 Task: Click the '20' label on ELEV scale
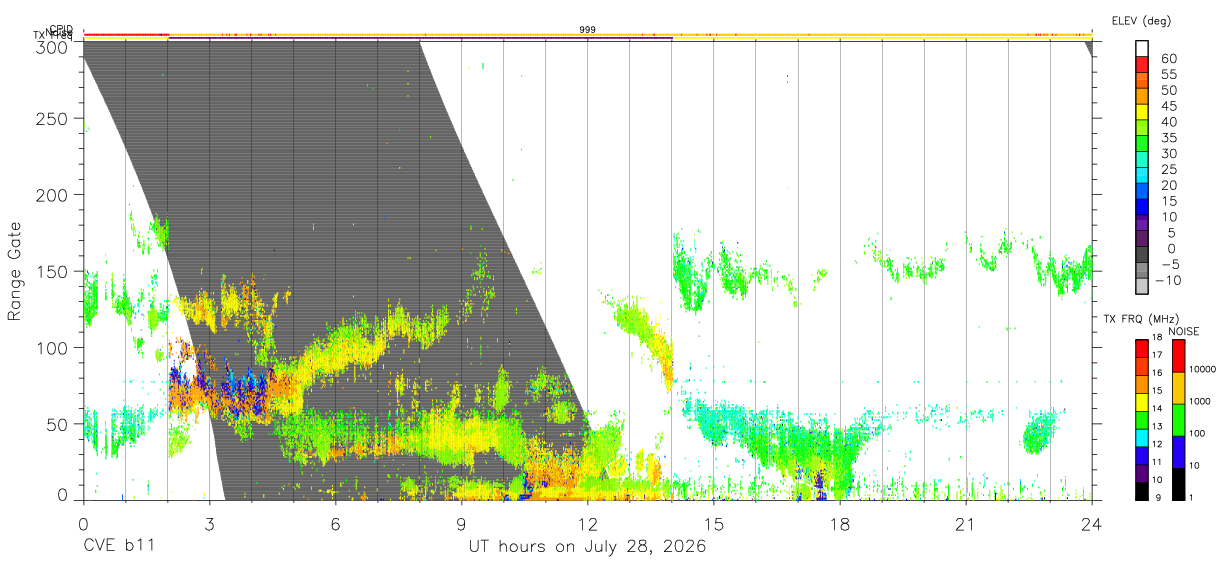click(1169, 185)
